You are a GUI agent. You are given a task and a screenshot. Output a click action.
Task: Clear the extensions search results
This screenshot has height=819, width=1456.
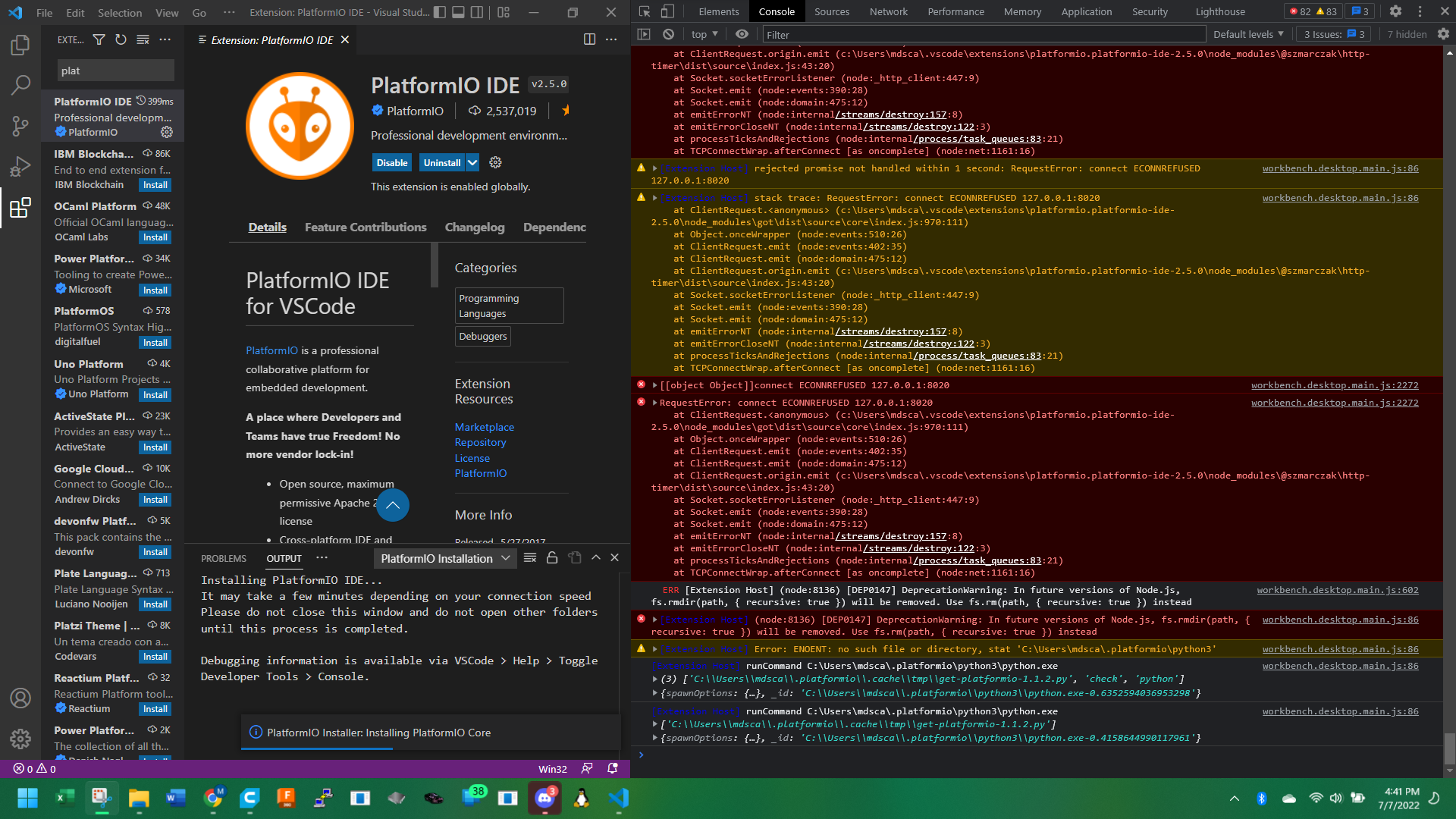[143, 39]
